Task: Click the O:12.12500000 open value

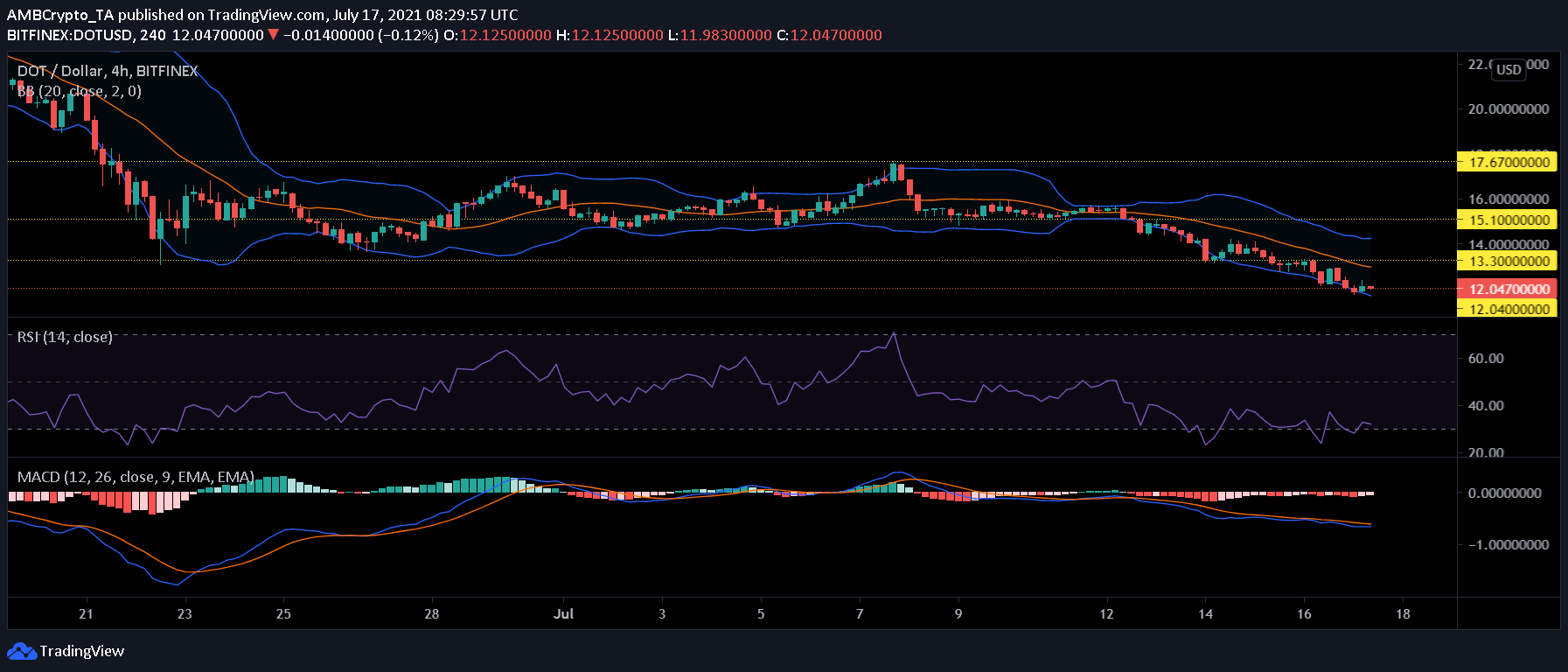Action: point(498,35)
